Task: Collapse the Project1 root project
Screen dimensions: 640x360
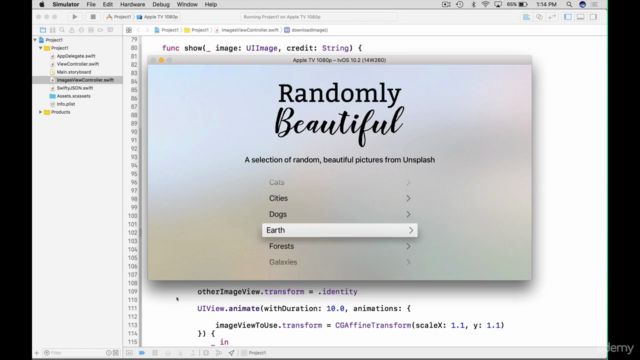Action: pyautogui.click(x=36, y=40)
